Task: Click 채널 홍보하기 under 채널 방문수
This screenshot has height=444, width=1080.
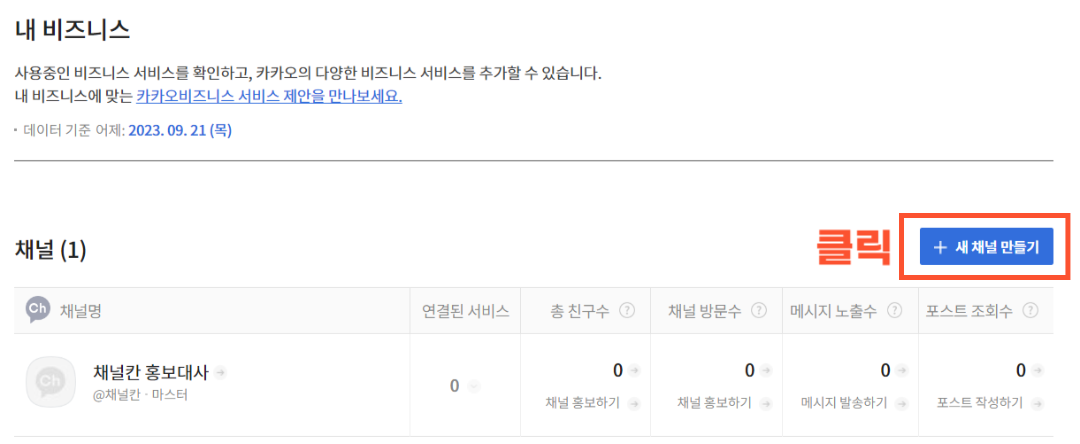Action: [x=715, y=403]
